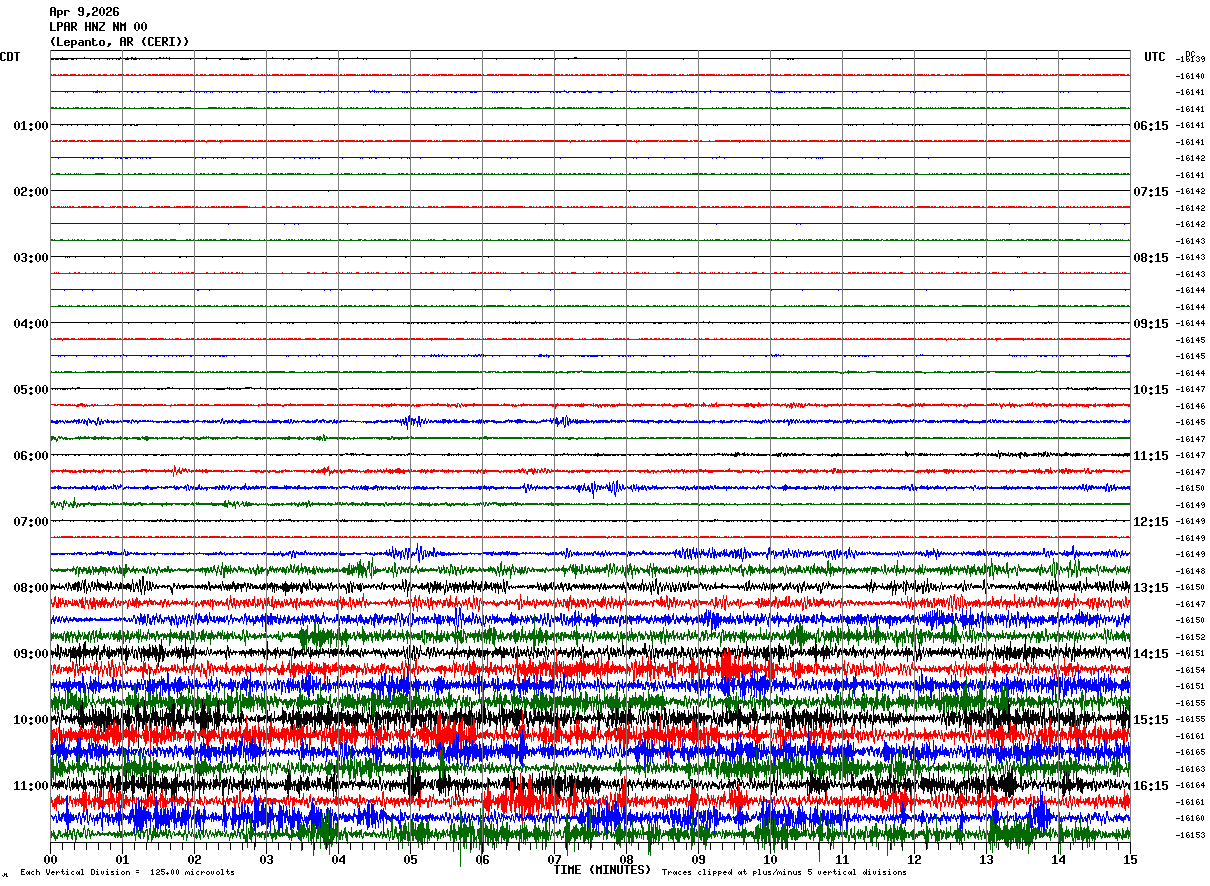The height and width of the screenshot is (886, 1210).
Task: Select the 08:00 CDT time label
Action: pyautogui.click(x=31, y=588)
